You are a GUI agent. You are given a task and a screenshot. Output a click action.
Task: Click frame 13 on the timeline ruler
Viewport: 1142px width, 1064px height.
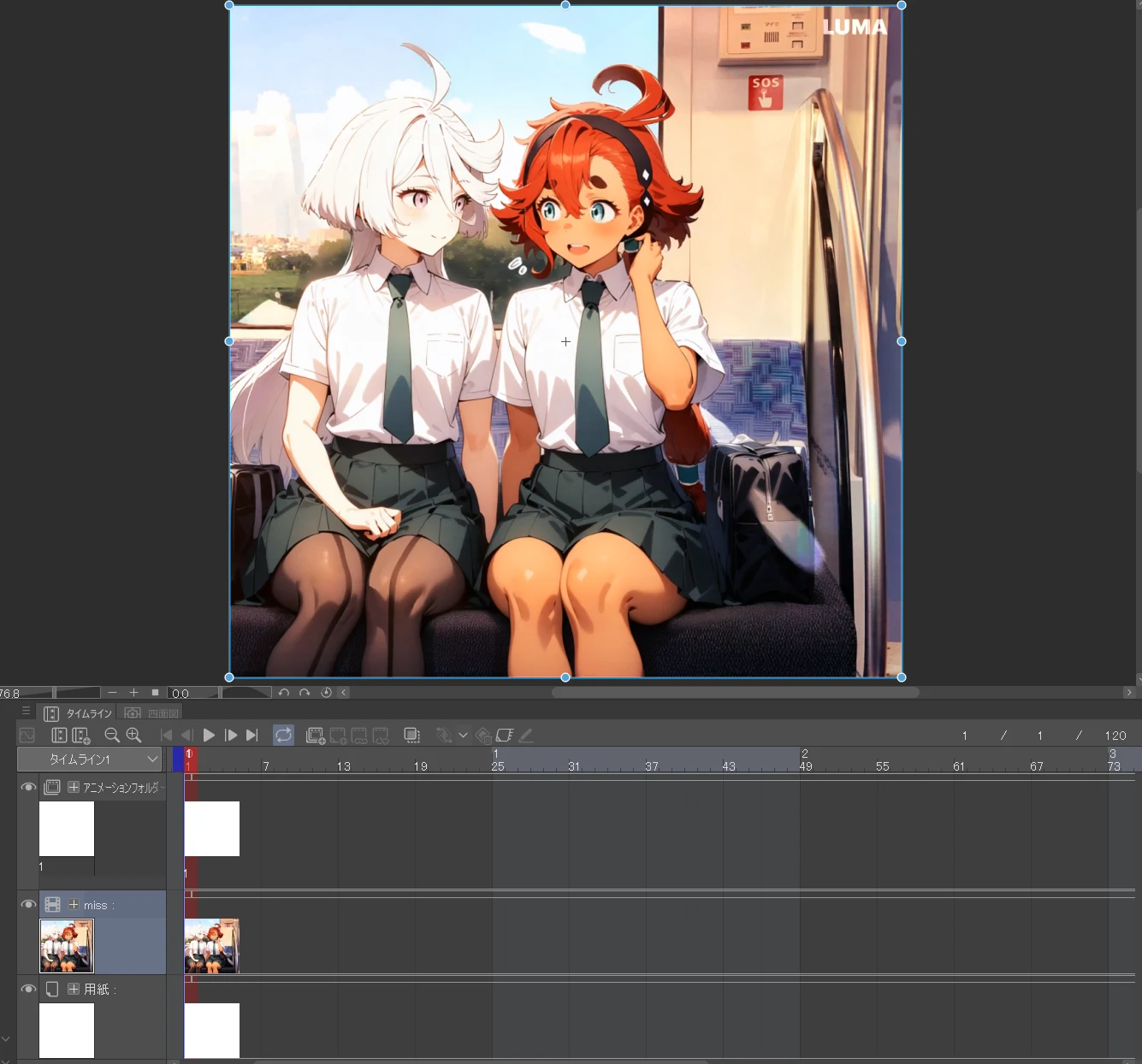click(x=344, y=766)
